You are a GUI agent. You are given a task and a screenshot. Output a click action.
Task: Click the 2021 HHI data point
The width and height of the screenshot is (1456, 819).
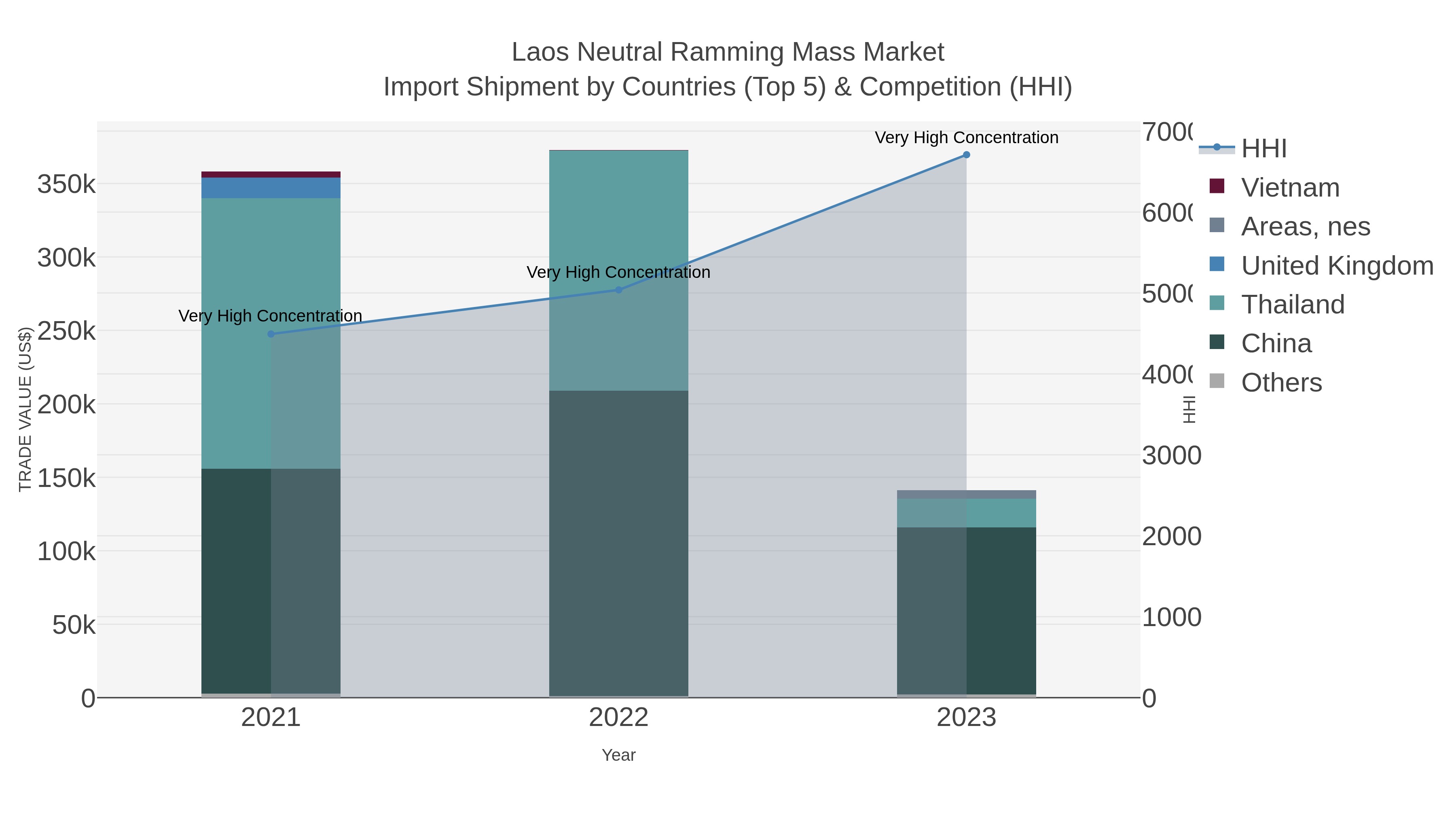click(x=271, y=334)
